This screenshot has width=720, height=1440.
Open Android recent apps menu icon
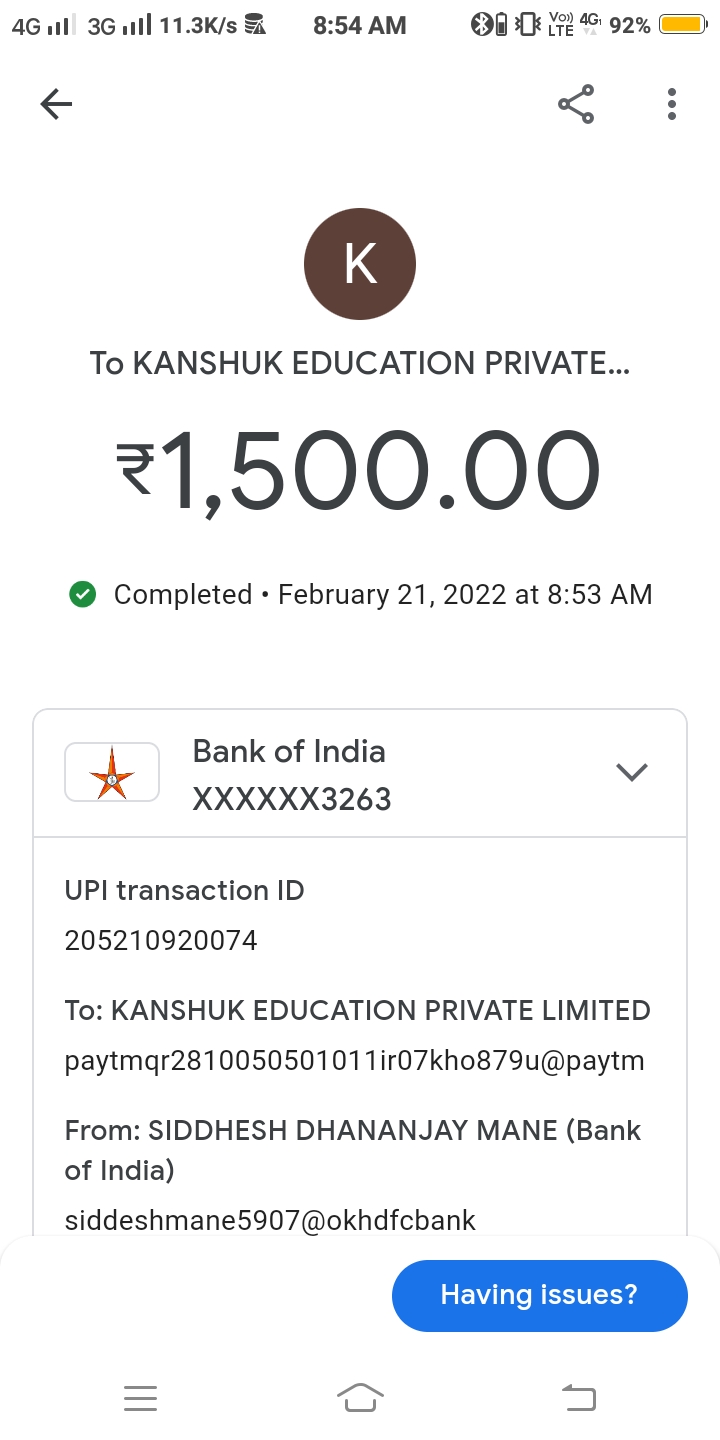141,1398
